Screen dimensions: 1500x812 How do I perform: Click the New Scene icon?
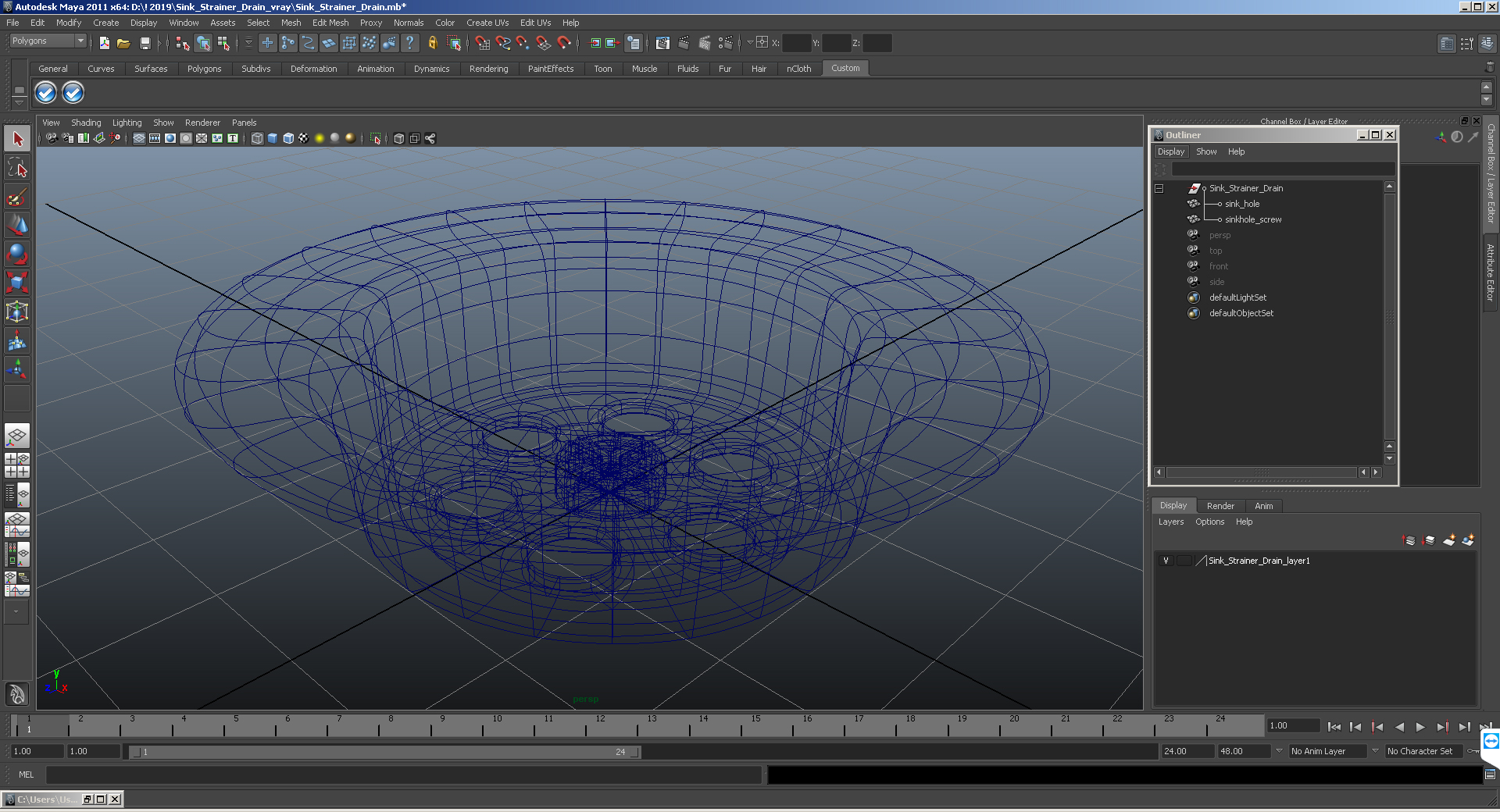pos(104,43)
